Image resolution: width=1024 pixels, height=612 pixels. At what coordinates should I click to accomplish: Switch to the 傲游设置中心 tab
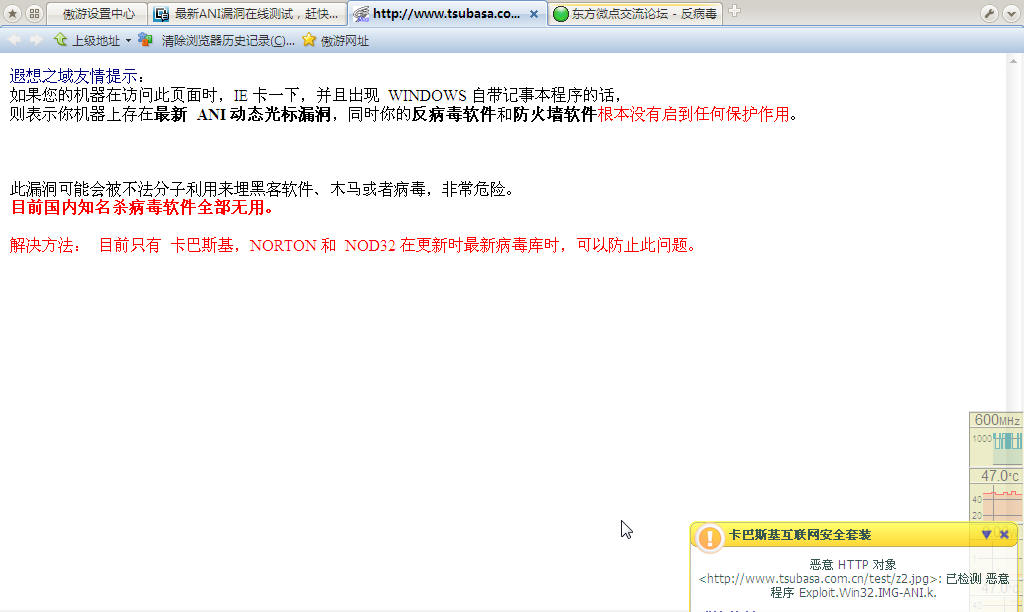(x=97, y=14)
